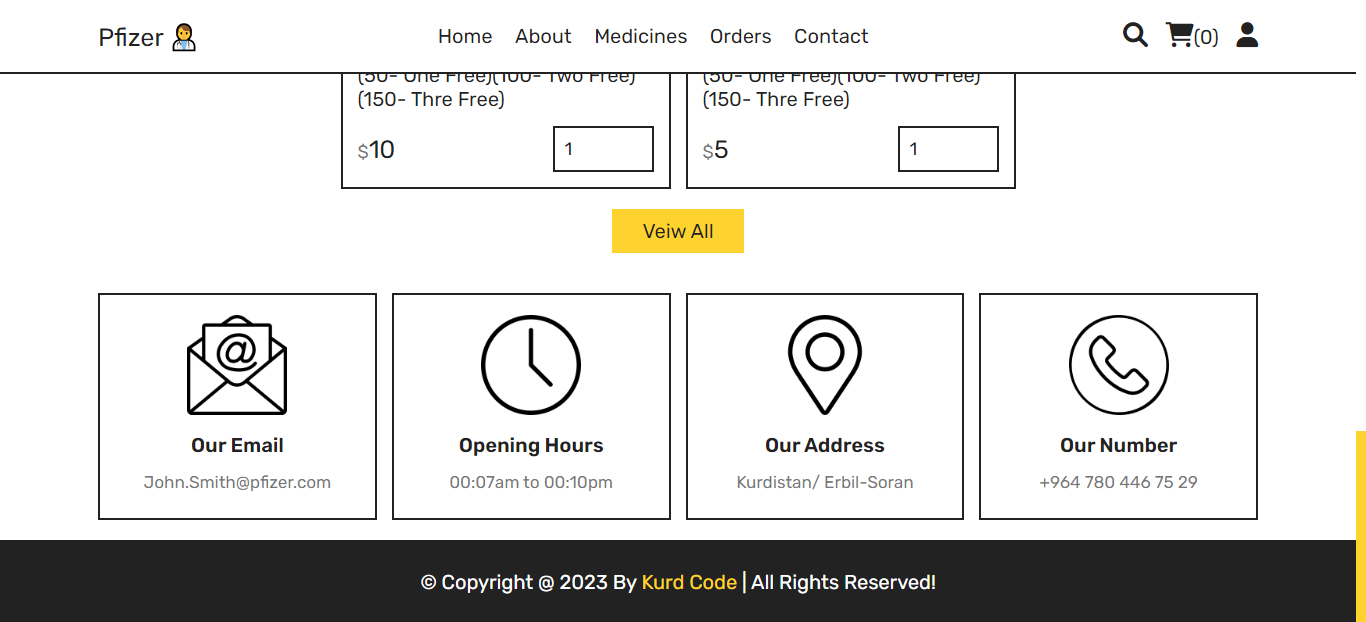
Task: Click the Opening Hours heading
Action: click(531, 445)
